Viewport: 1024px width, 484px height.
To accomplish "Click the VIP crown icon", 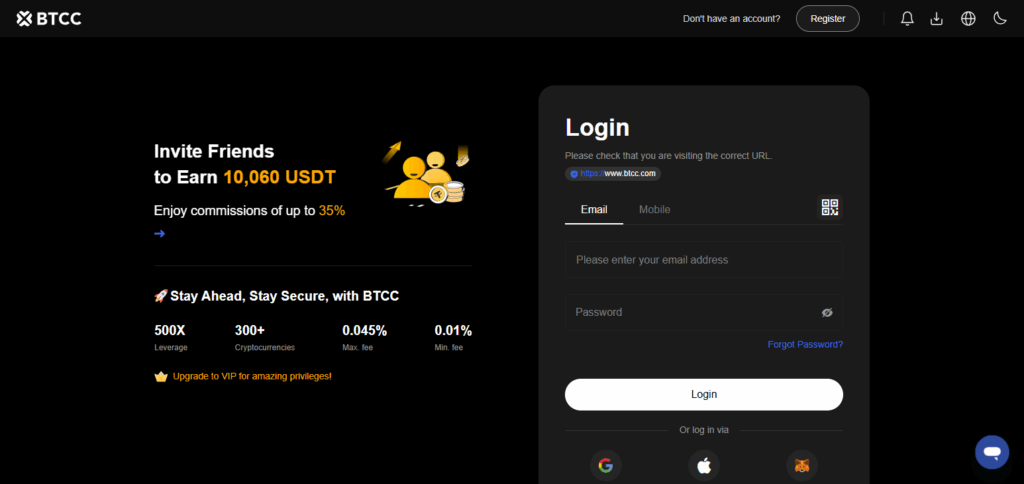I will pyautogui.click(x=161, y=377).
